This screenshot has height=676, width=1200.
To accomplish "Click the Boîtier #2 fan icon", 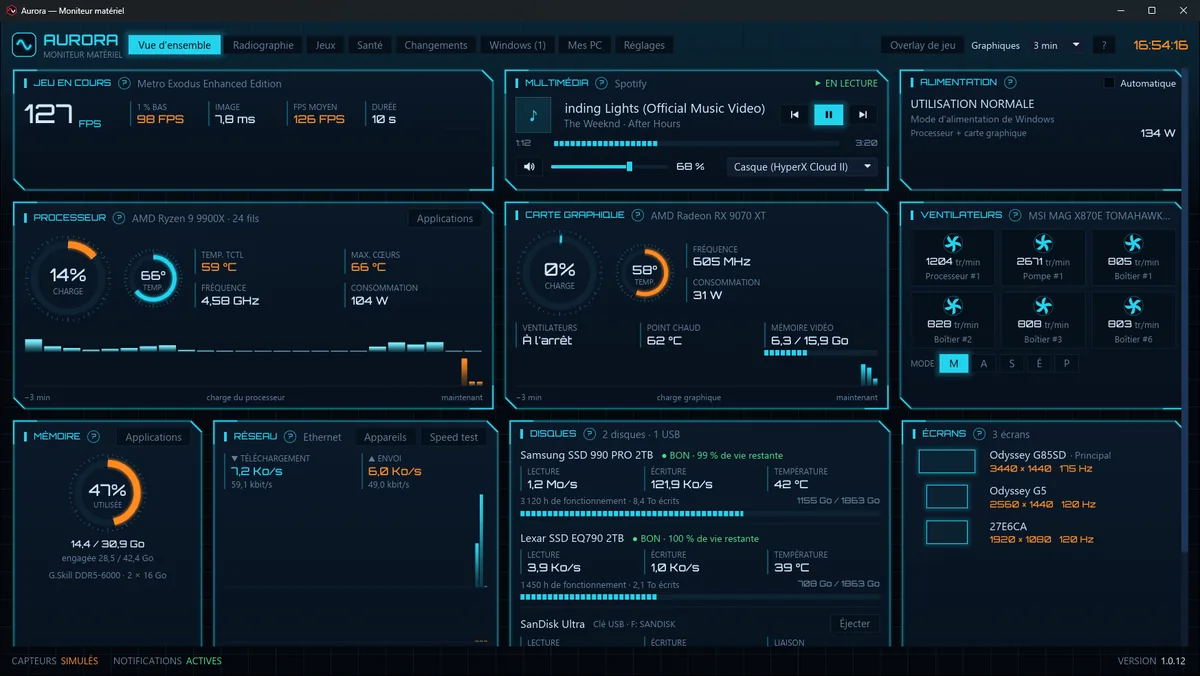I will [953, 306].
